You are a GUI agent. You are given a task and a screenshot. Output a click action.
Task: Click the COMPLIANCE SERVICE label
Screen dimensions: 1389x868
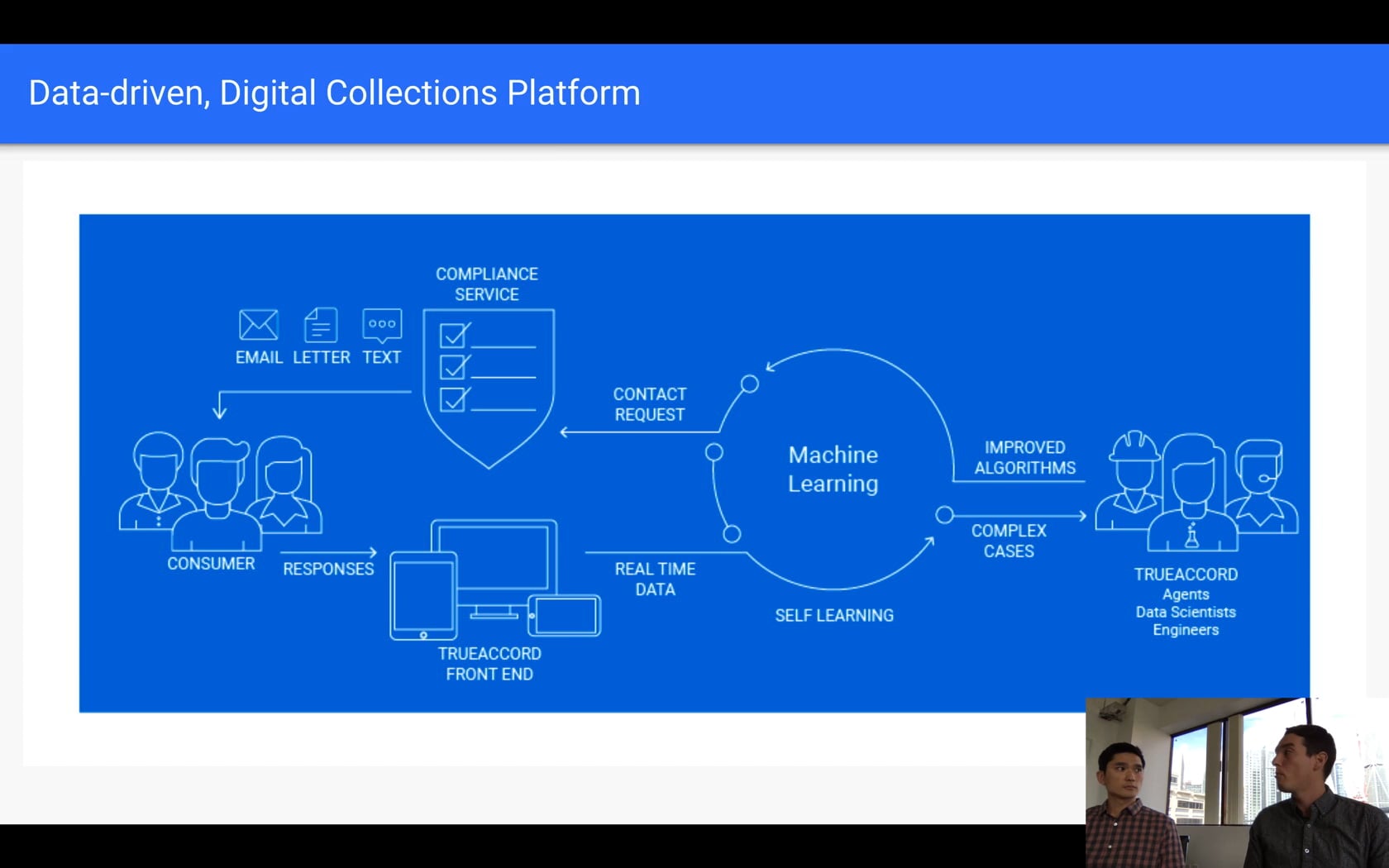click(487, 284)
